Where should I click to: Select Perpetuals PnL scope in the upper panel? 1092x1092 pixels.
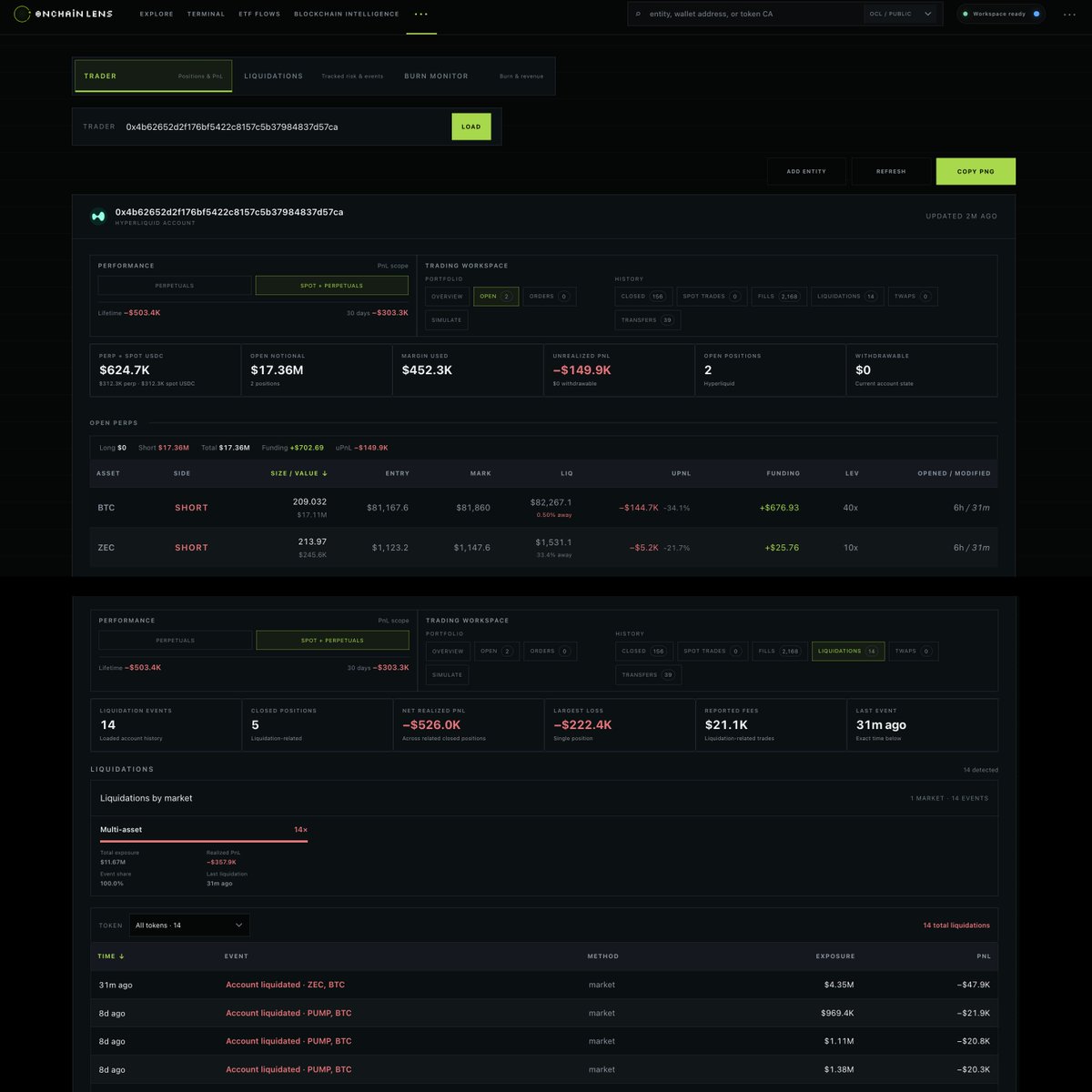tap(175, 286)
